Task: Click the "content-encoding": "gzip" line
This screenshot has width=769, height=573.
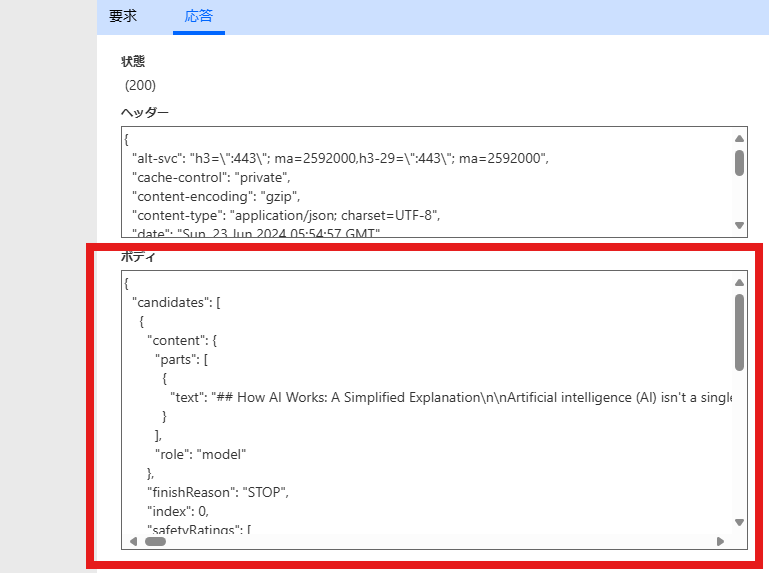Action: point(216,197)
